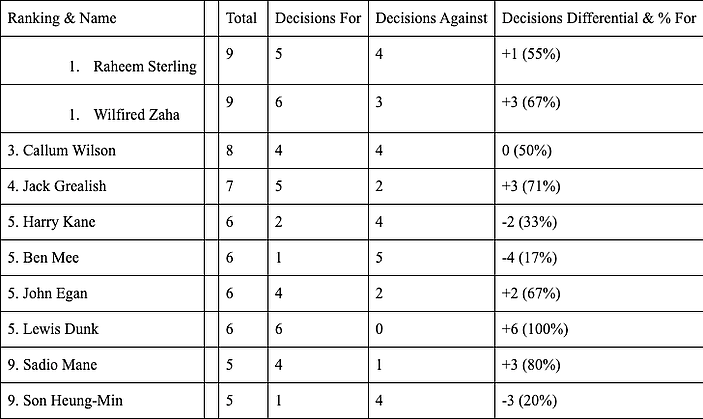Viewport: 703px width, 419px height.
Task: Click the Ben Mee name cell
Action: tap(102, 258)
